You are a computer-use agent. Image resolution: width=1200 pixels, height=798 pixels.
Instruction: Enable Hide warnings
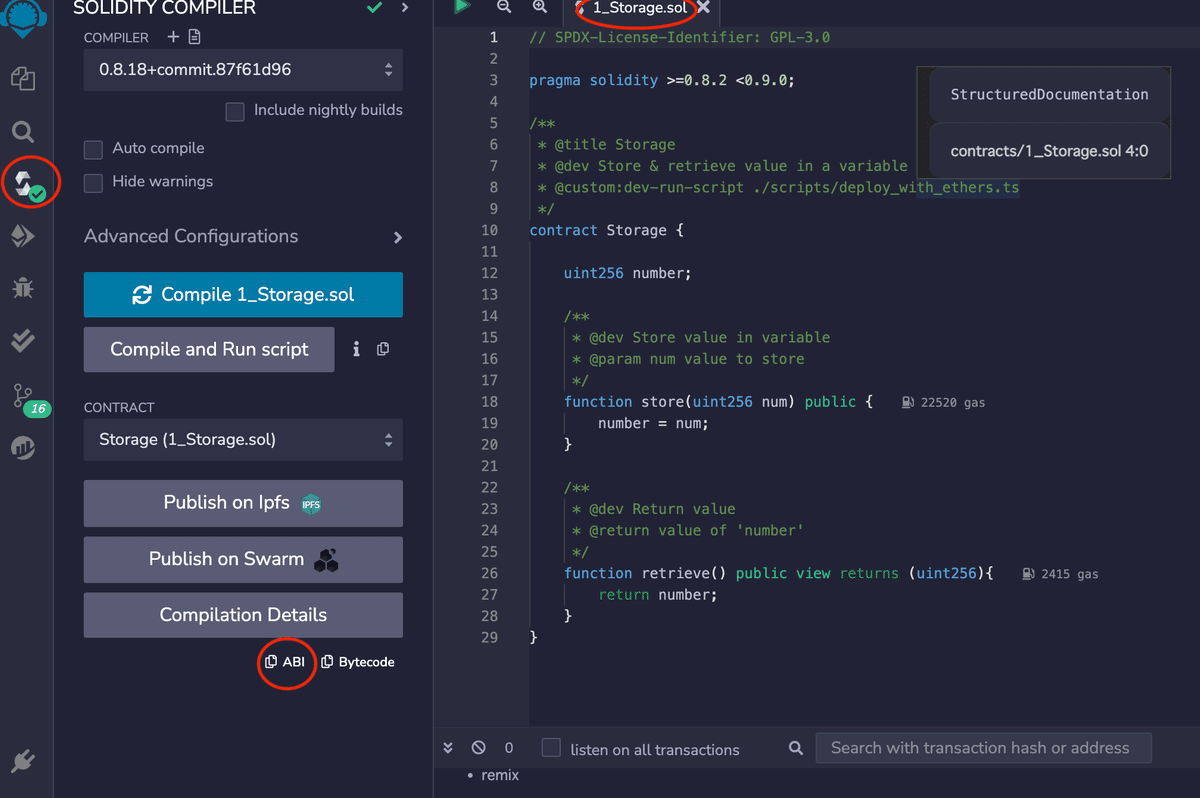pyautogui.click(x=93, y=182)
